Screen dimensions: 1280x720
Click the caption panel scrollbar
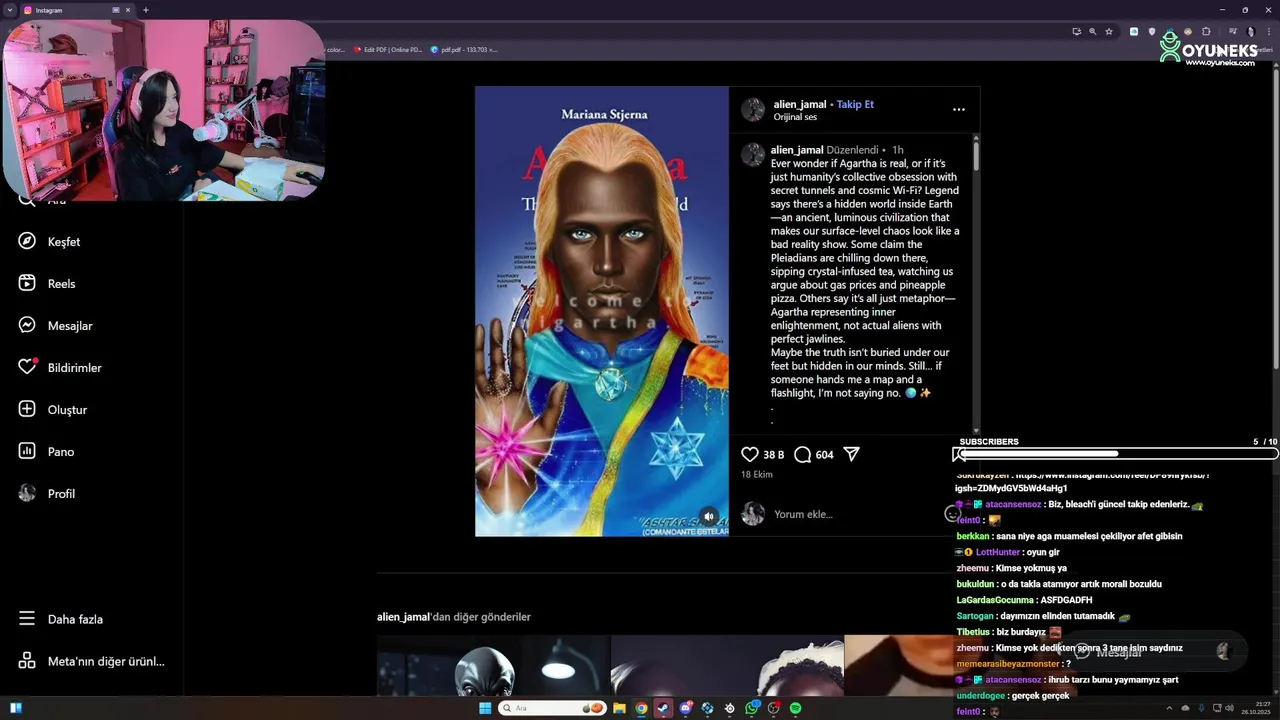pos(976,157)
